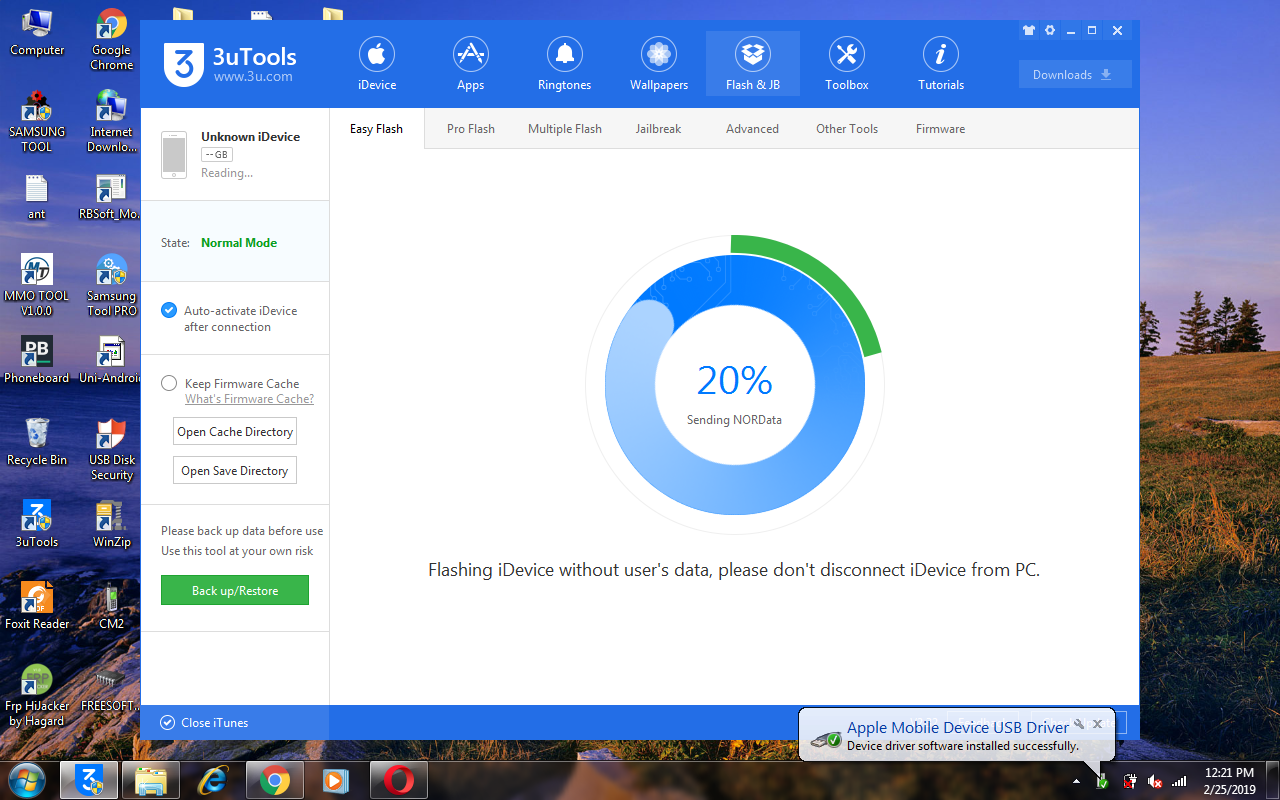This screenshot has height=800, width=1280.
Task: Select the Internet Download desktop shortcut
Action: (x=112, y=121)
